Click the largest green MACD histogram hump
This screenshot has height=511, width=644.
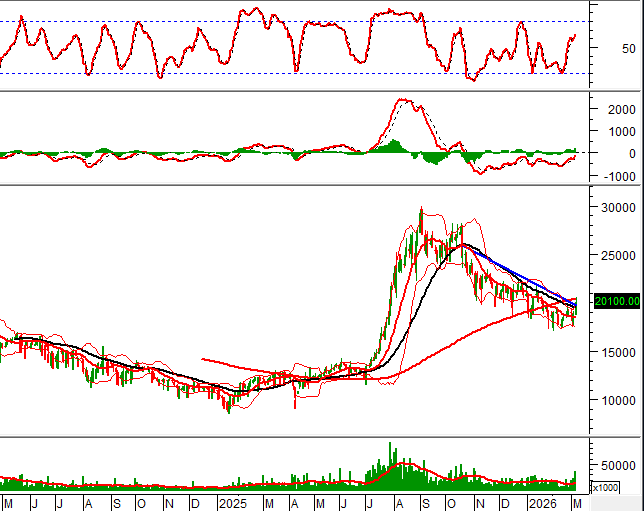point(395,147)
